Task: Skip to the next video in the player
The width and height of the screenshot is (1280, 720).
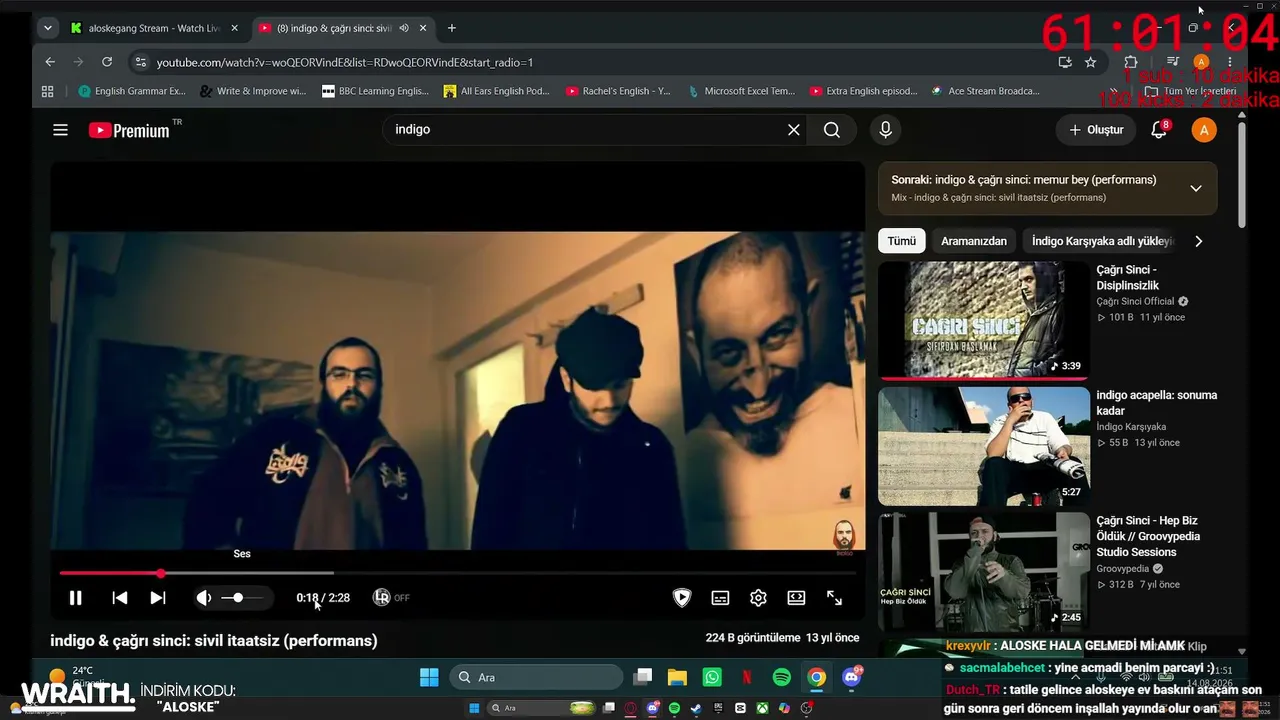Action: click(x=158, y=598)
